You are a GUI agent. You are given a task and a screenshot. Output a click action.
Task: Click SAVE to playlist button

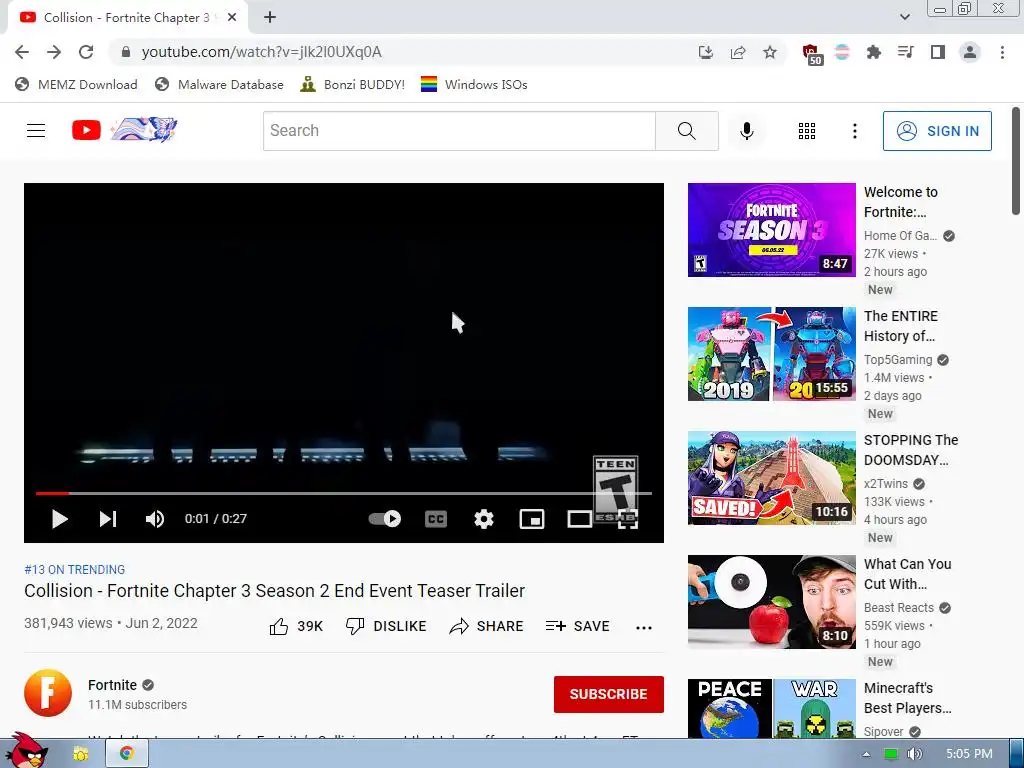(x=577, y=626)
